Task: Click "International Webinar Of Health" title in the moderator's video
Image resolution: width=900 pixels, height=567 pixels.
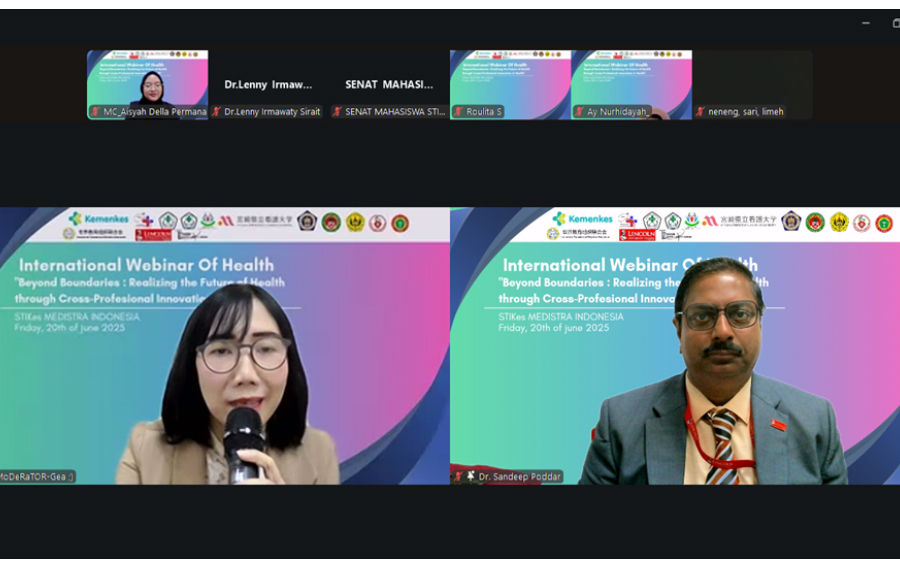Action: (146, 265)
